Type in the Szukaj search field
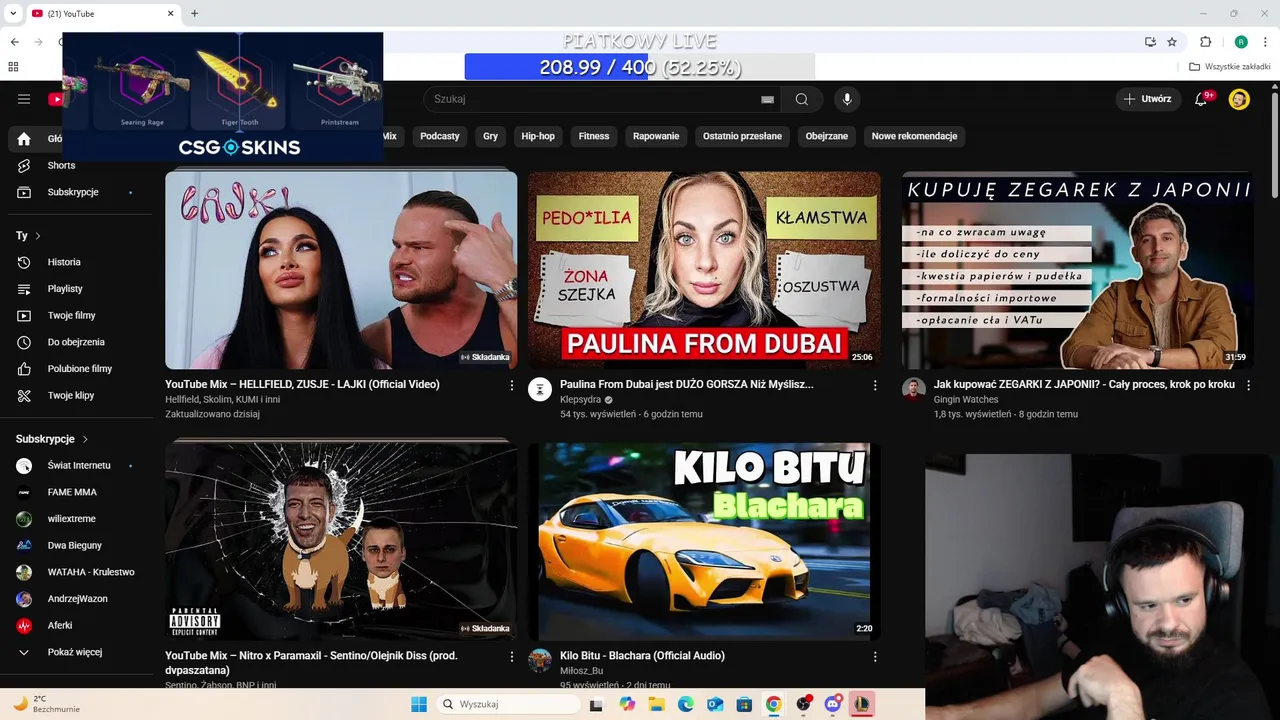Image resolution: width=1280 pixels, height=720 pixels. 595,99
